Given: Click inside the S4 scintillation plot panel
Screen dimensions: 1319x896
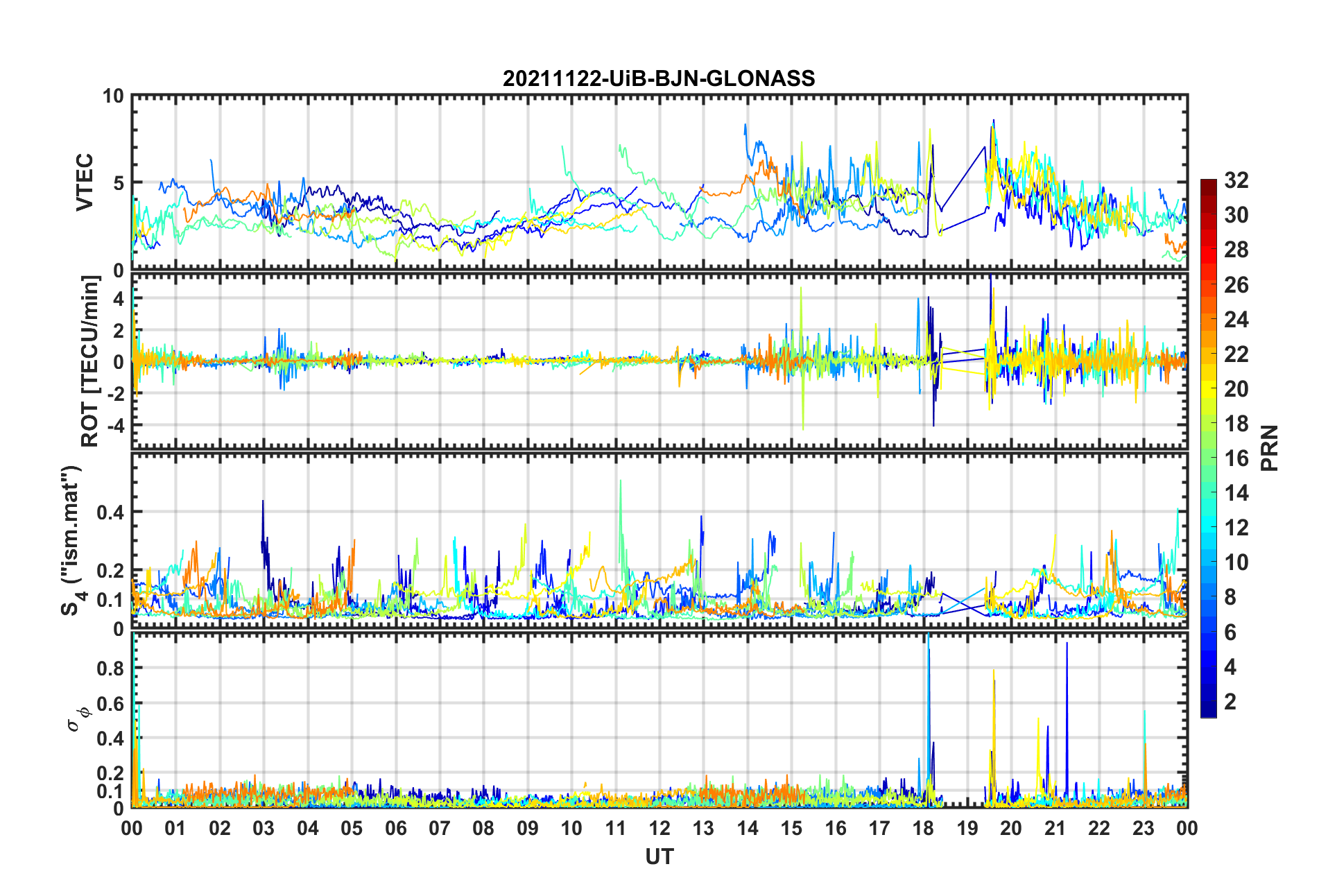Looking at the screenshot, I should coord(659,541).
